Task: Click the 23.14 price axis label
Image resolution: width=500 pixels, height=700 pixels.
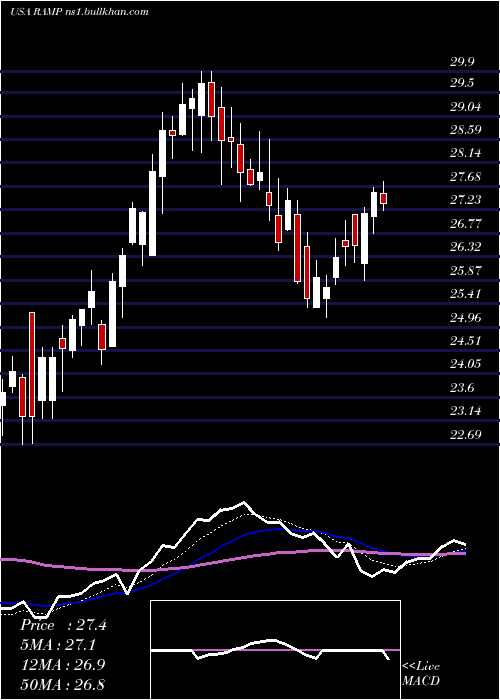Action: (x=465, y=411)
